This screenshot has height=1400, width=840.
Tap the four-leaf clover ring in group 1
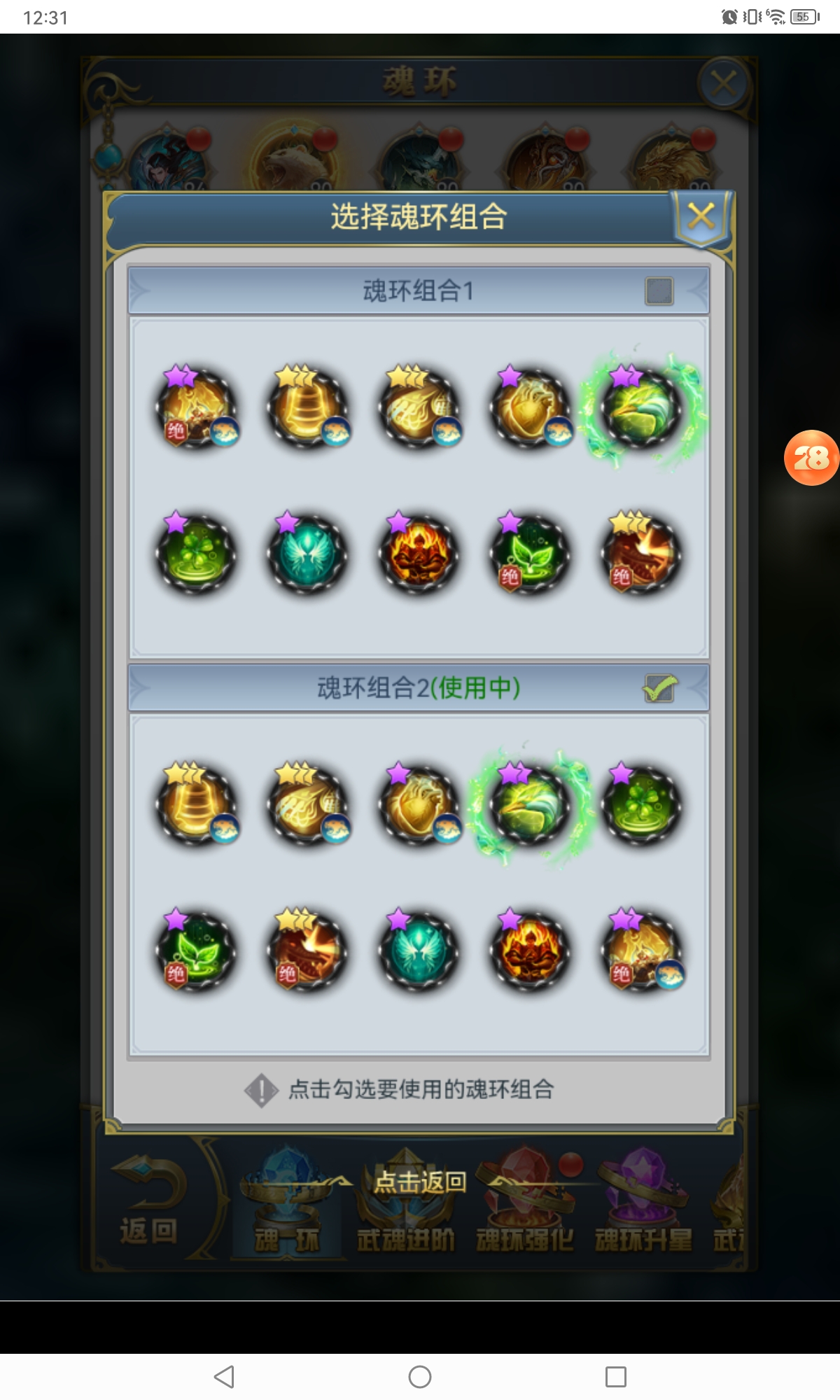[x=195, y=554]
